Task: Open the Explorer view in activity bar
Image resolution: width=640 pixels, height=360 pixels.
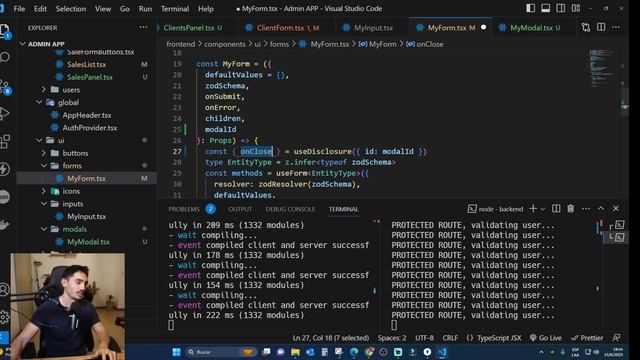Action: click(x=4, y=30)
